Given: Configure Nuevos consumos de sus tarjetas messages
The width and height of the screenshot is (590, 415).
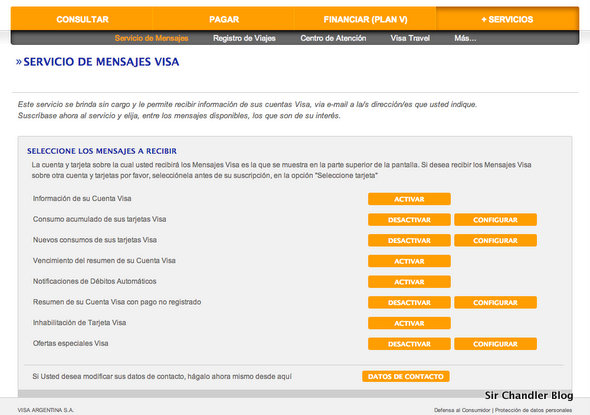Looking at the screenshot, I should coord(495,240).
